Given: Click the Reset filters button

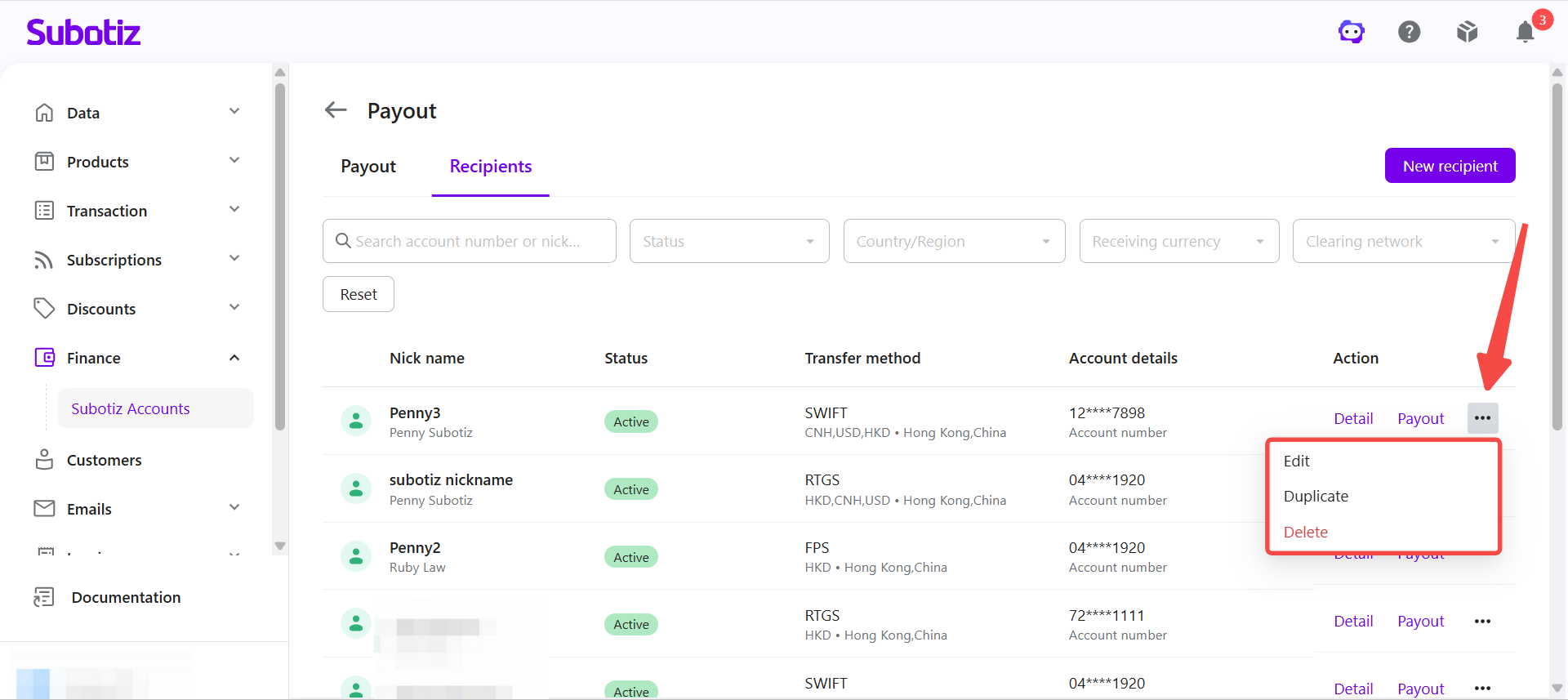Looking at the screenshot, I should 359,294.
